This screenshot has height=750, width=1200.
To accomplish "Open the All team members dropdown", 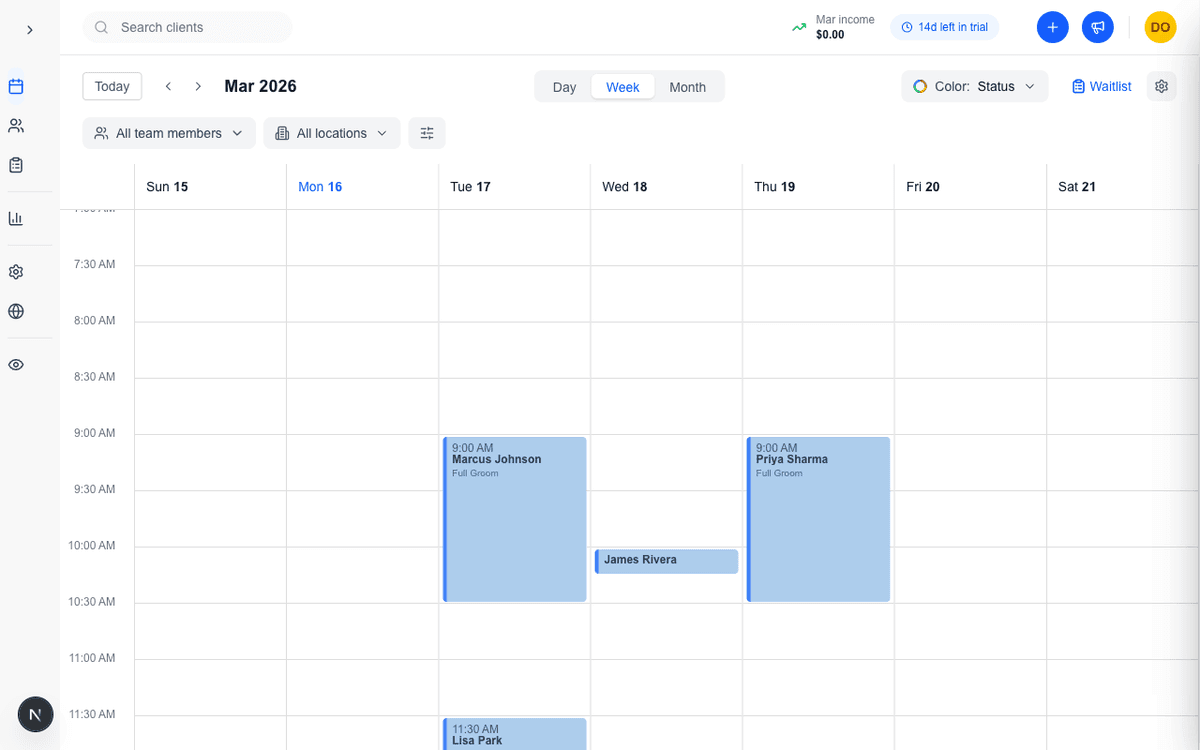I will click(x=168, y=132).
